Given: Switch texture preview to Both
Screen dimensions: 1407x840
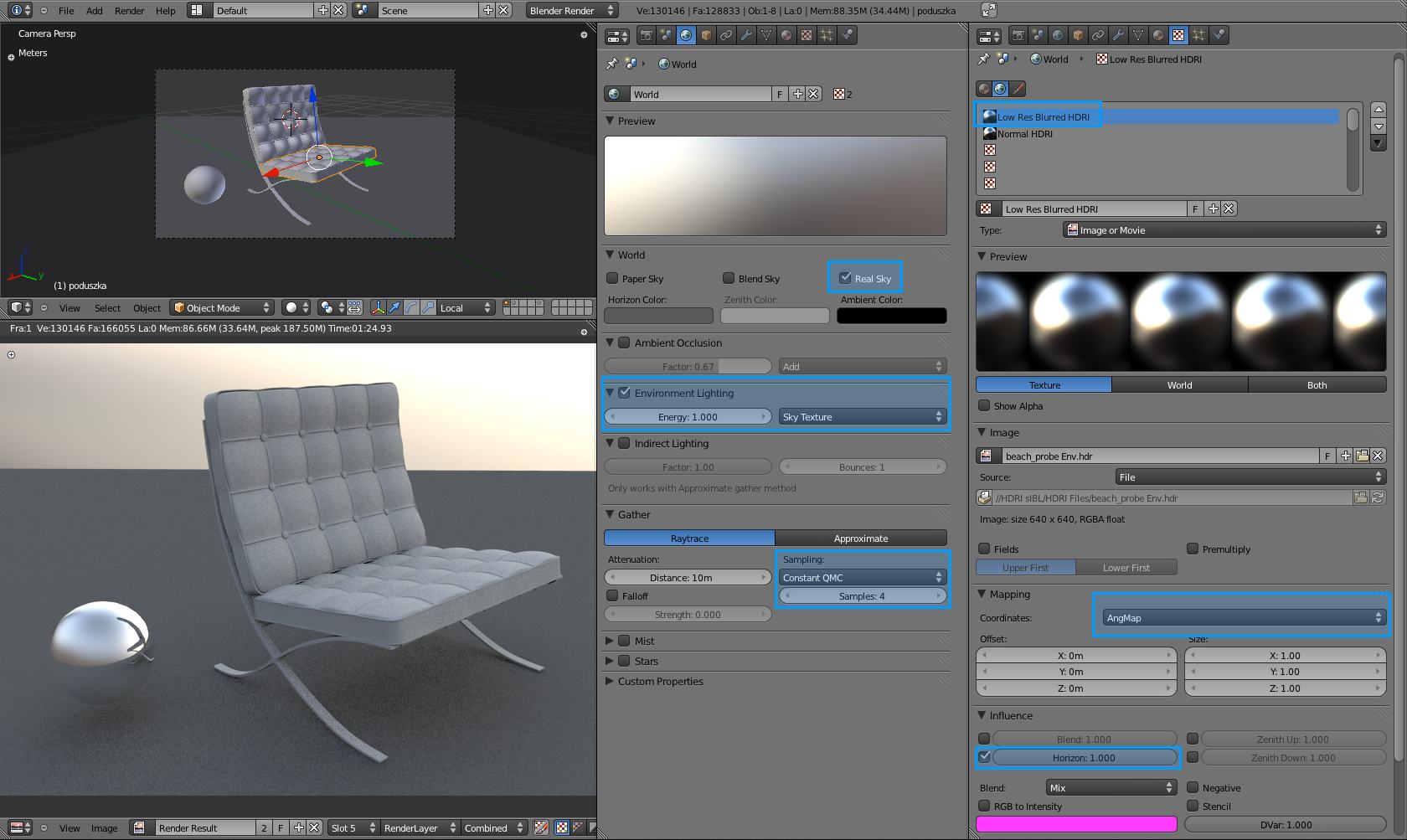Looking at the screenshot, I should pos(1317,384).
